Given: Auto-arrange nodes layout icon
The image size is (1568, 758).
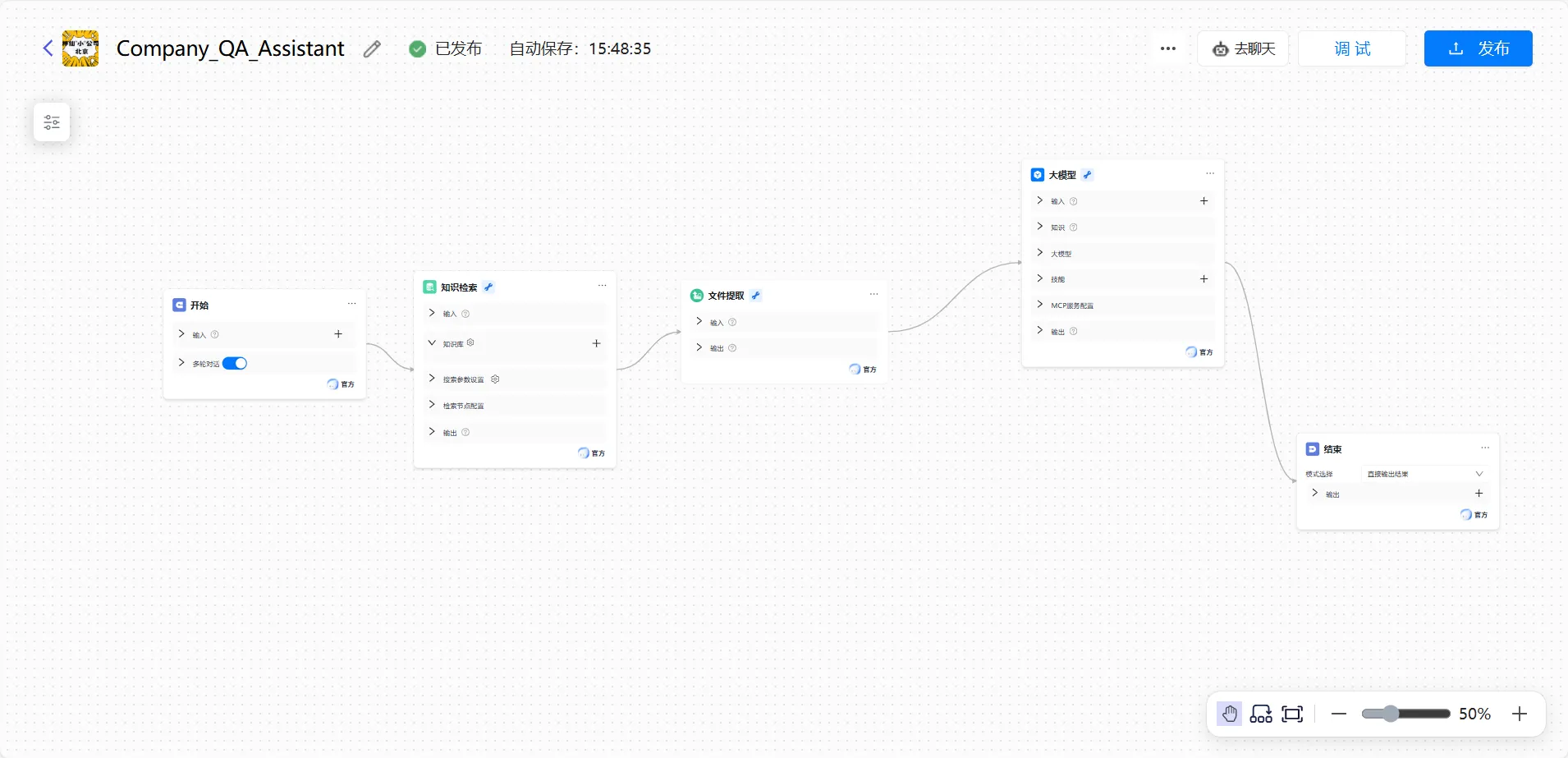Looking at the screenshot, I should coord(1261,714).
